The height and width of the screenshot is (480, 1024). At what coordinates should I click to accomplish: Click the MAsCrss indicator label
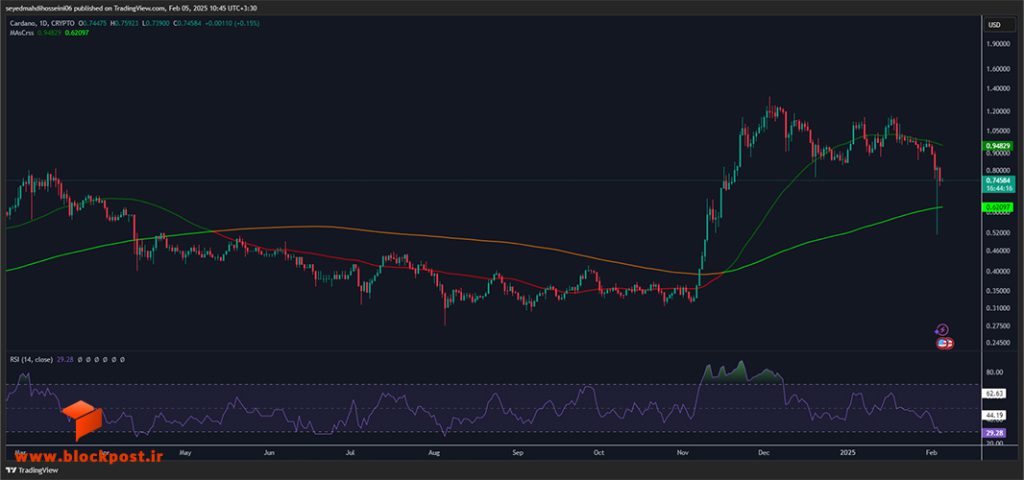point(20,33)
